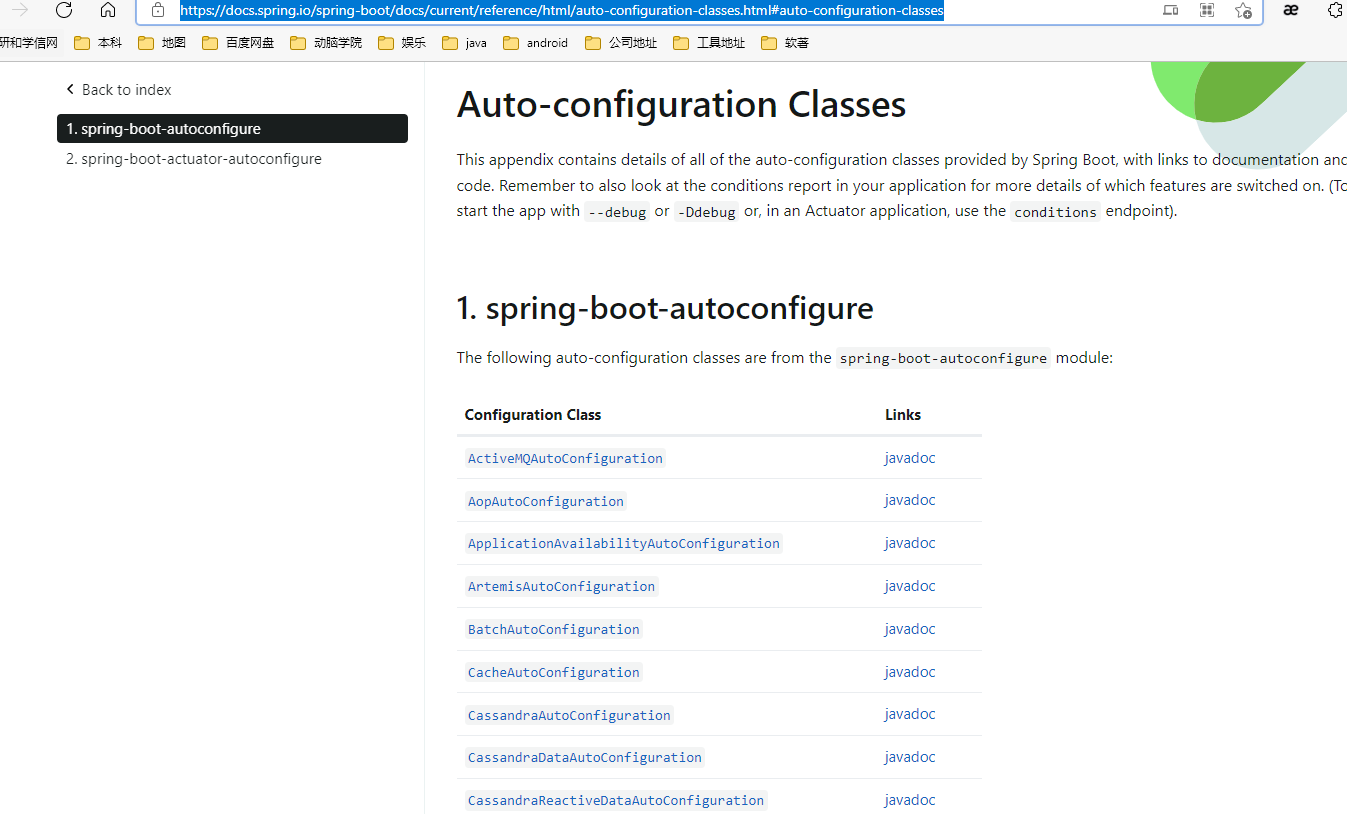1347x814 pixels.
Task: Open javadoc for CassandraReactiveDataAutoConfiguration
Action: click(x=910, y=800)
